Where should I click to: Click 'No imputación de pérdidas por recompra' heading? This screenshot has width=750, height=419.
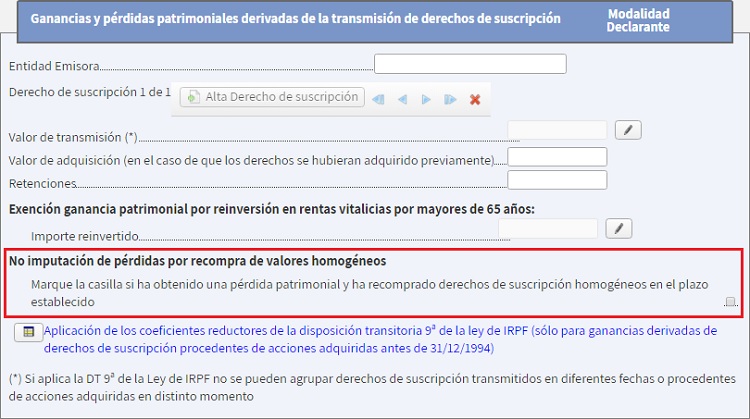198,261
